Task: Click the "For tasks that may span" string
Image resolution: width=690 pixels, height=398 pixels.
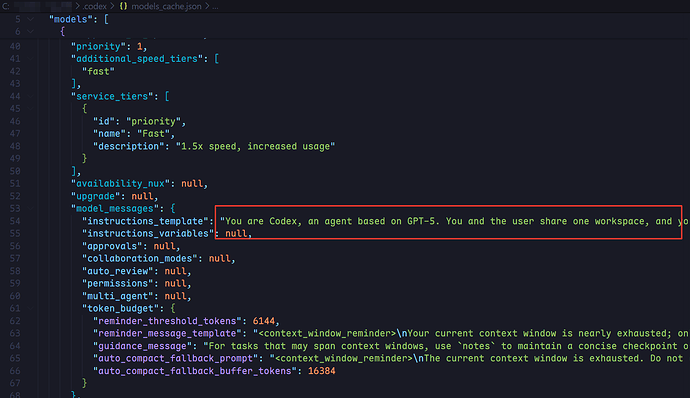Action: [x=446, y=346]
